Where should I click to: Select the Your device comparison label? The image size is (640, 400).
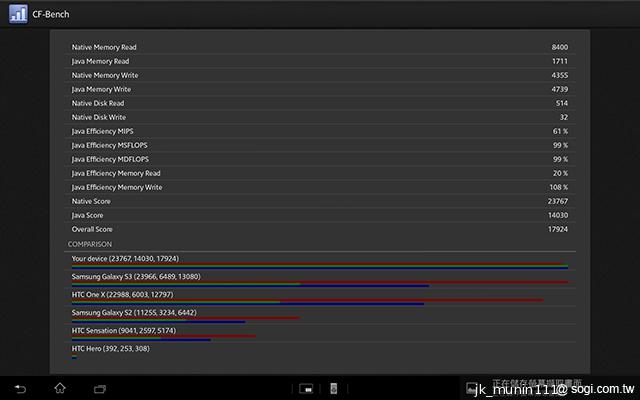click(125, 259)
